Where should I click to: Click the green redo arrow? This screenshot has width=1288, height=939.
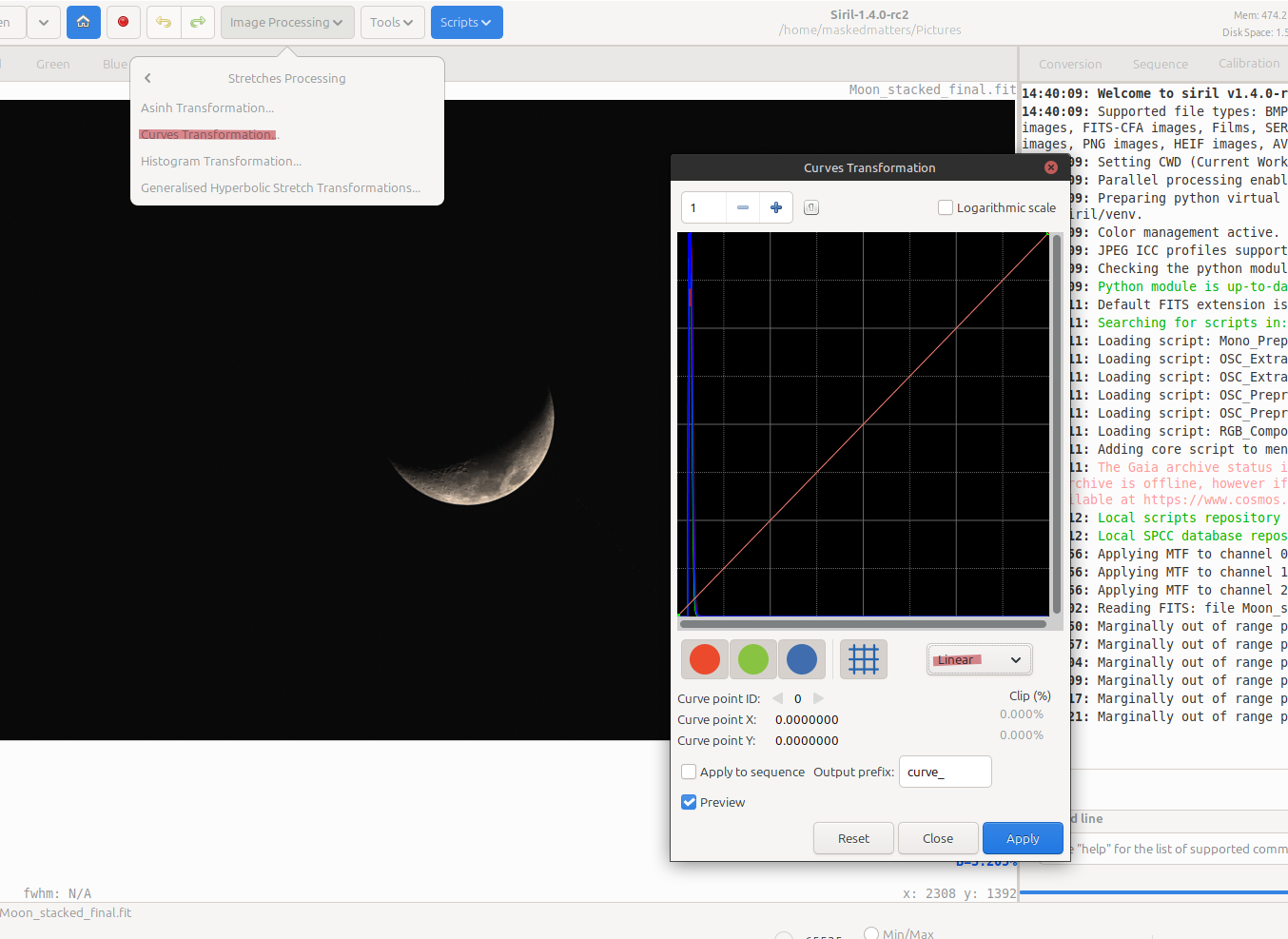coord(198,22)
